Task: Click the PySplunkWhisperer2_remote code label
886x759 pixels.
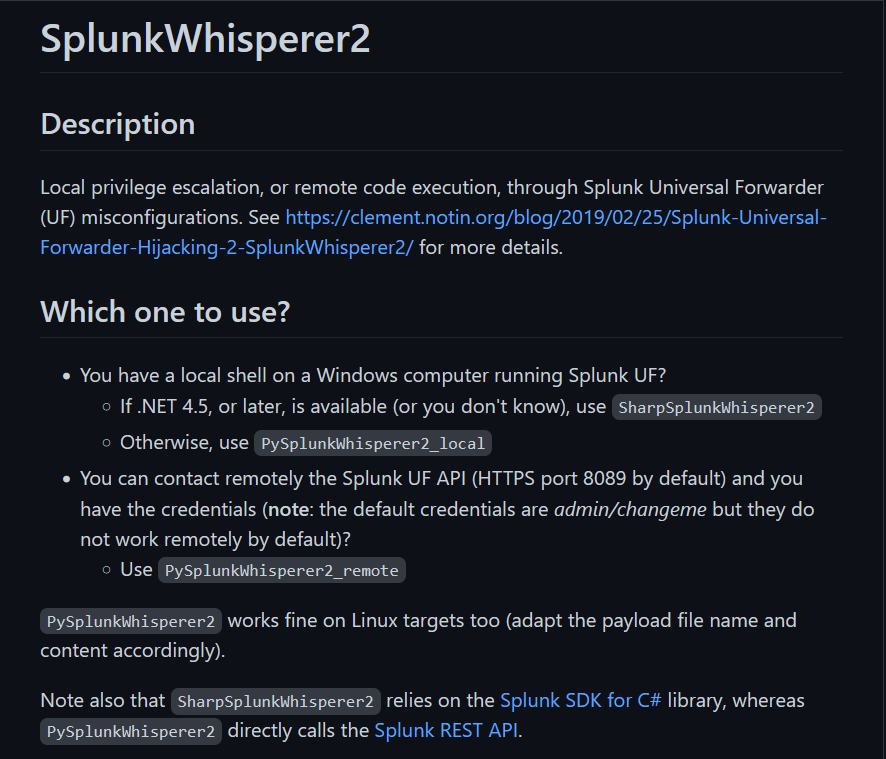Action: pyautogui.click(x=281, y=570)
